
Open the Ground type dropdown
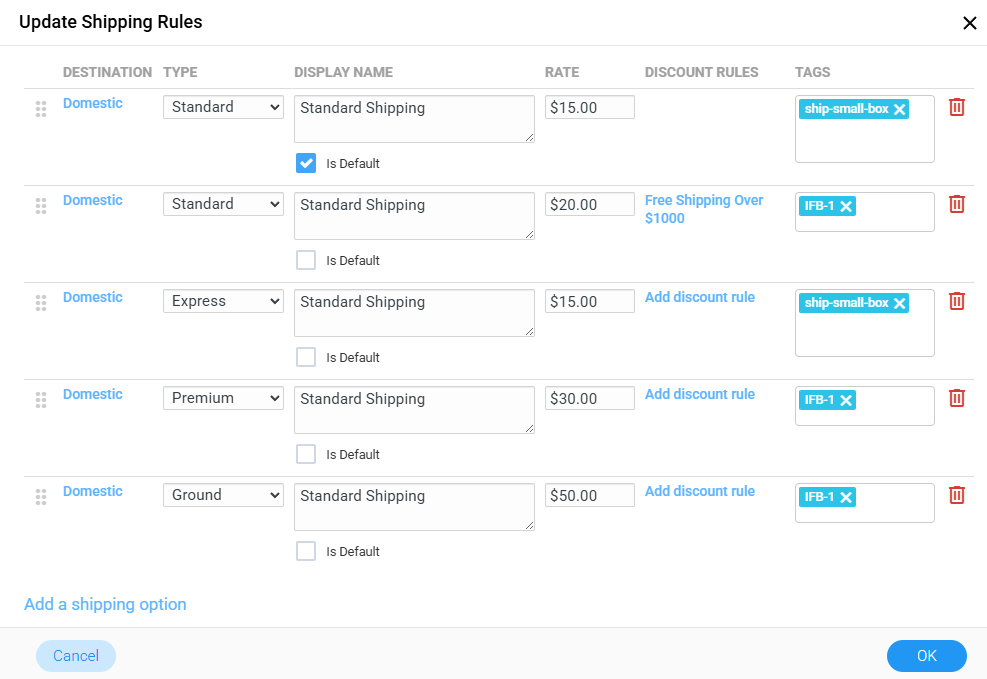point(223,495)
